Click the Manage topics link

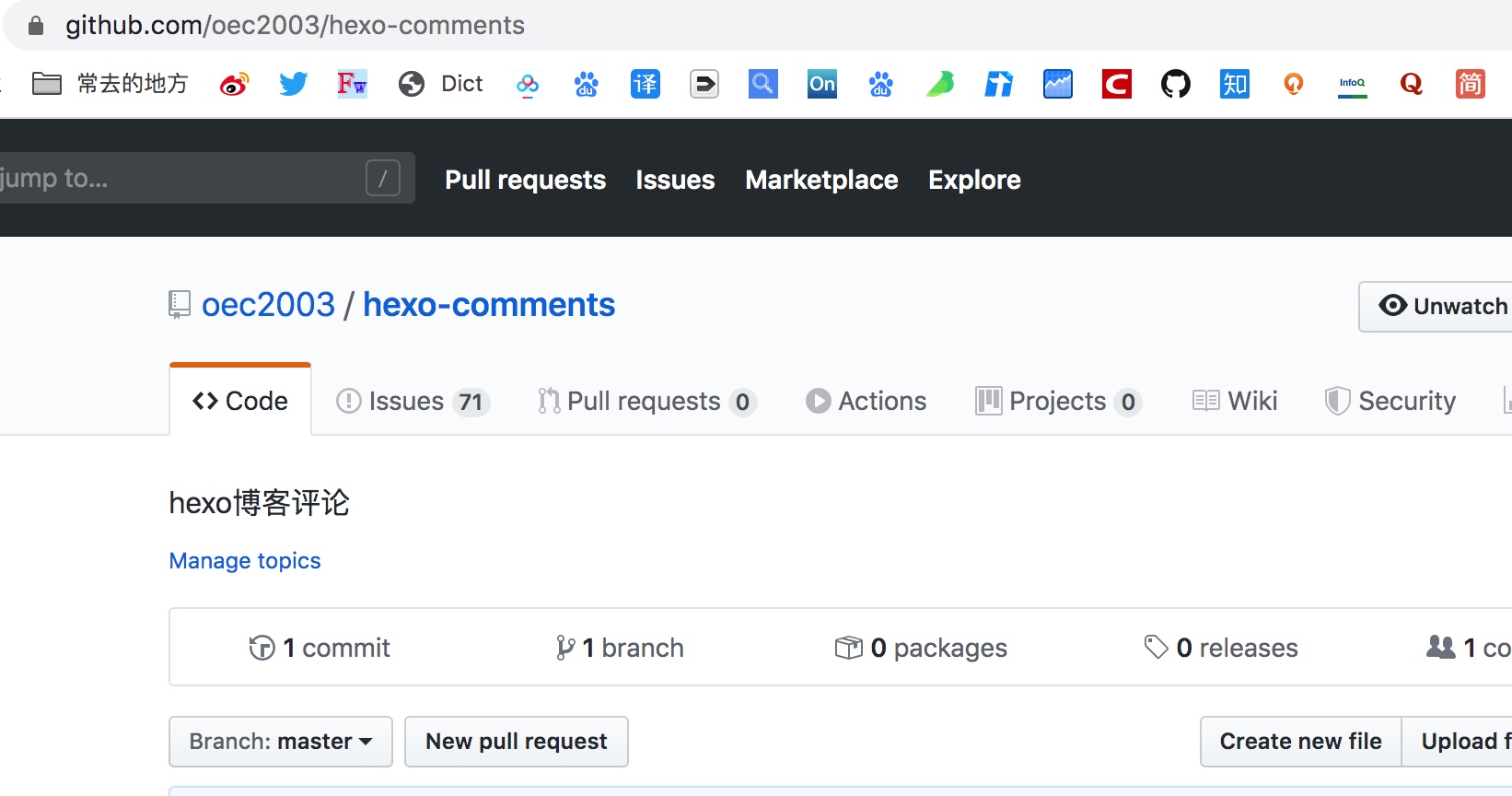point(245,561)
